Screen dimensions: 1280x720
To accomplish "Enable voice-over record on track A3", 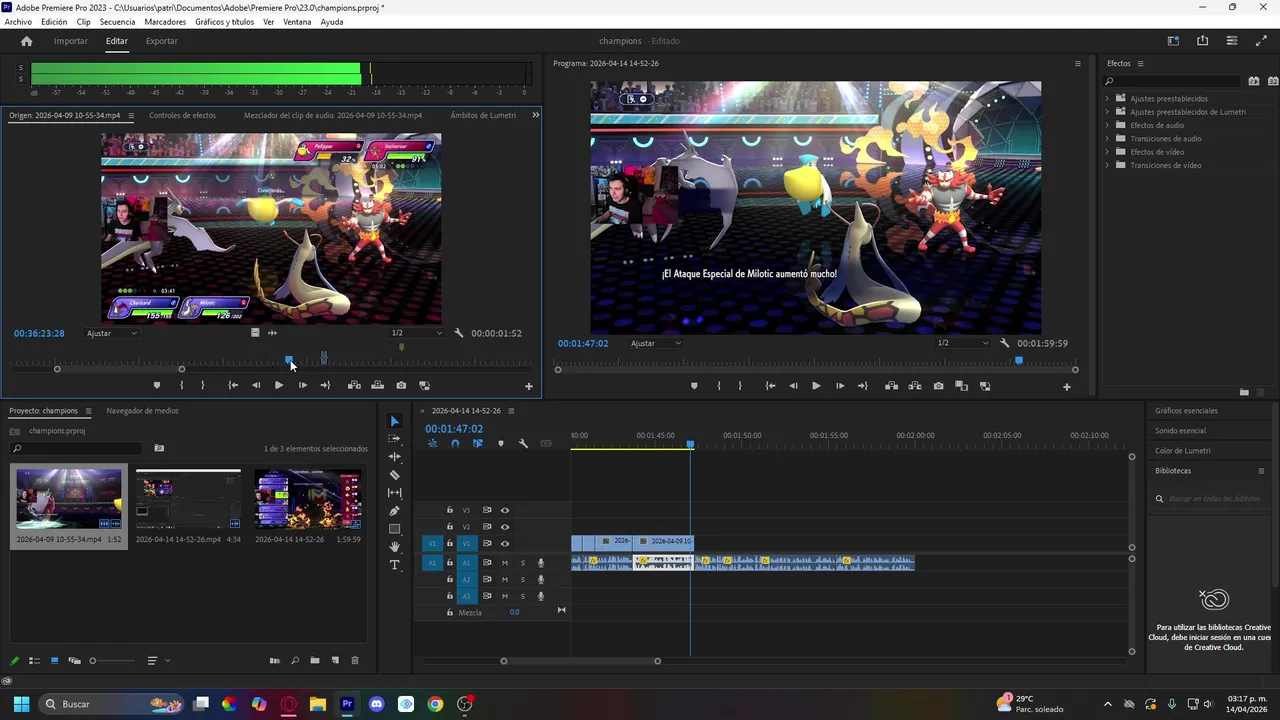I will tap(541, 596).
